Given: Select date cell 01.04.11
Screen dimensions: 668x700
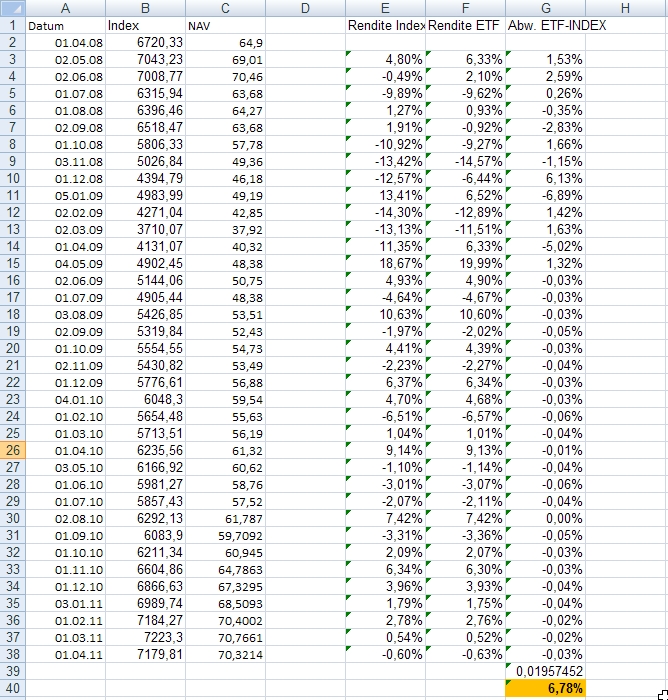Looking at the screenshot, I should coord(66,654).
